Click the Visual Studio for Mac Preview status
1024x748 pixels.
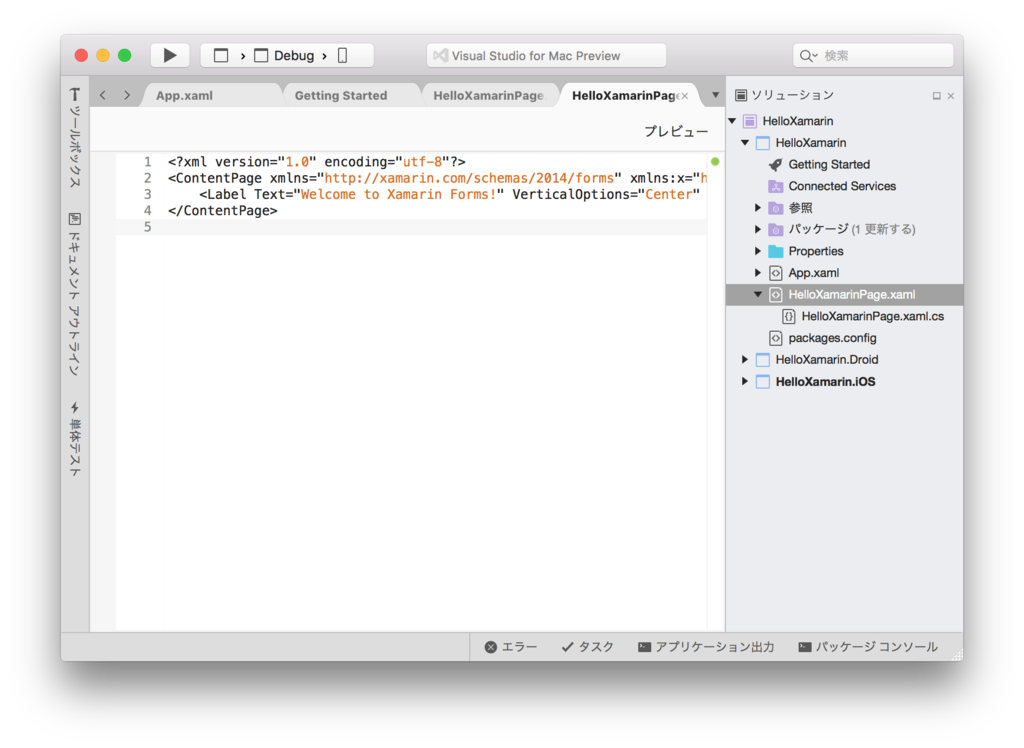[x=546, y=56]
